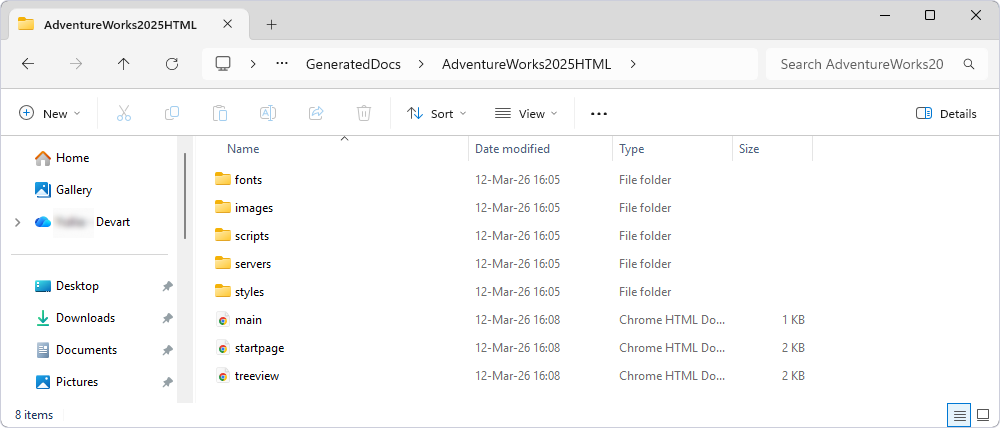Go up one folder level
The width and height of the screenshot is (1000, 428).
click(124, 64)
